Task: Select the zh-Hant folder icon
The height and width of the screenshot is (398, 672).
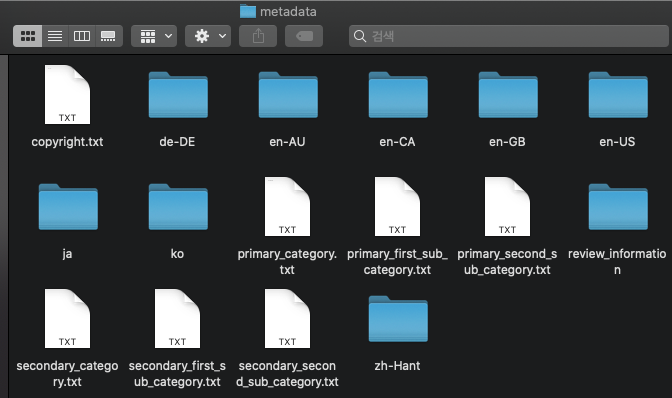Action: [x=398, y=319]
